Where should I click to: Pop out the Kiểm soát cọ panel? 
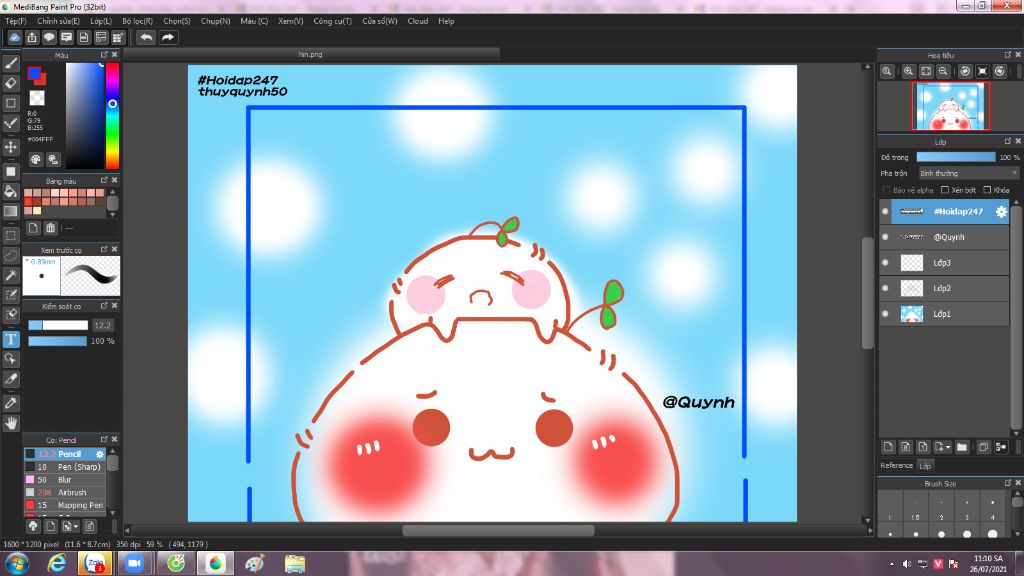[x=104, y=306]
